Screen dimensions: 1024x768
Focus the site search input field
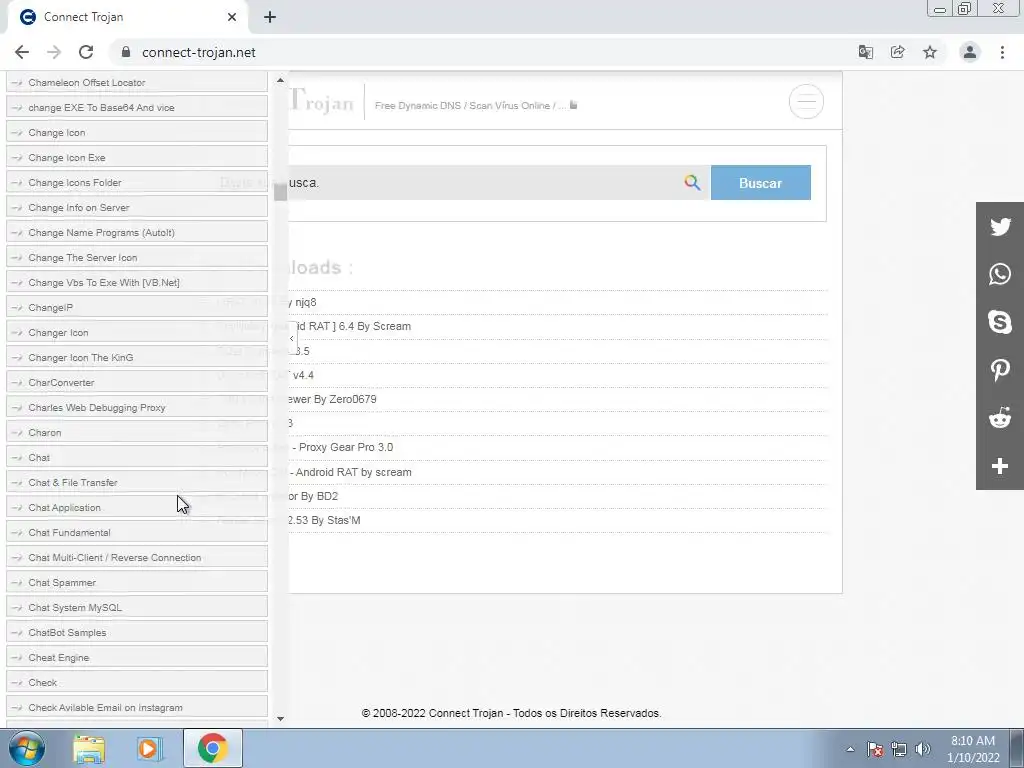tap(483, 183)
